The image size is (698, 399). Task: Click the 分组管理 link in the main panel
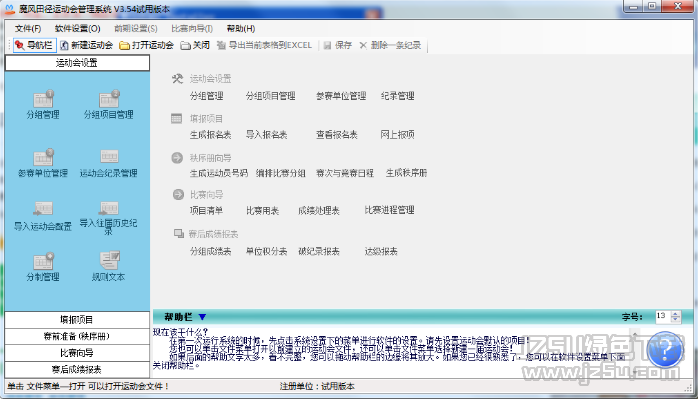coord(207,96)
